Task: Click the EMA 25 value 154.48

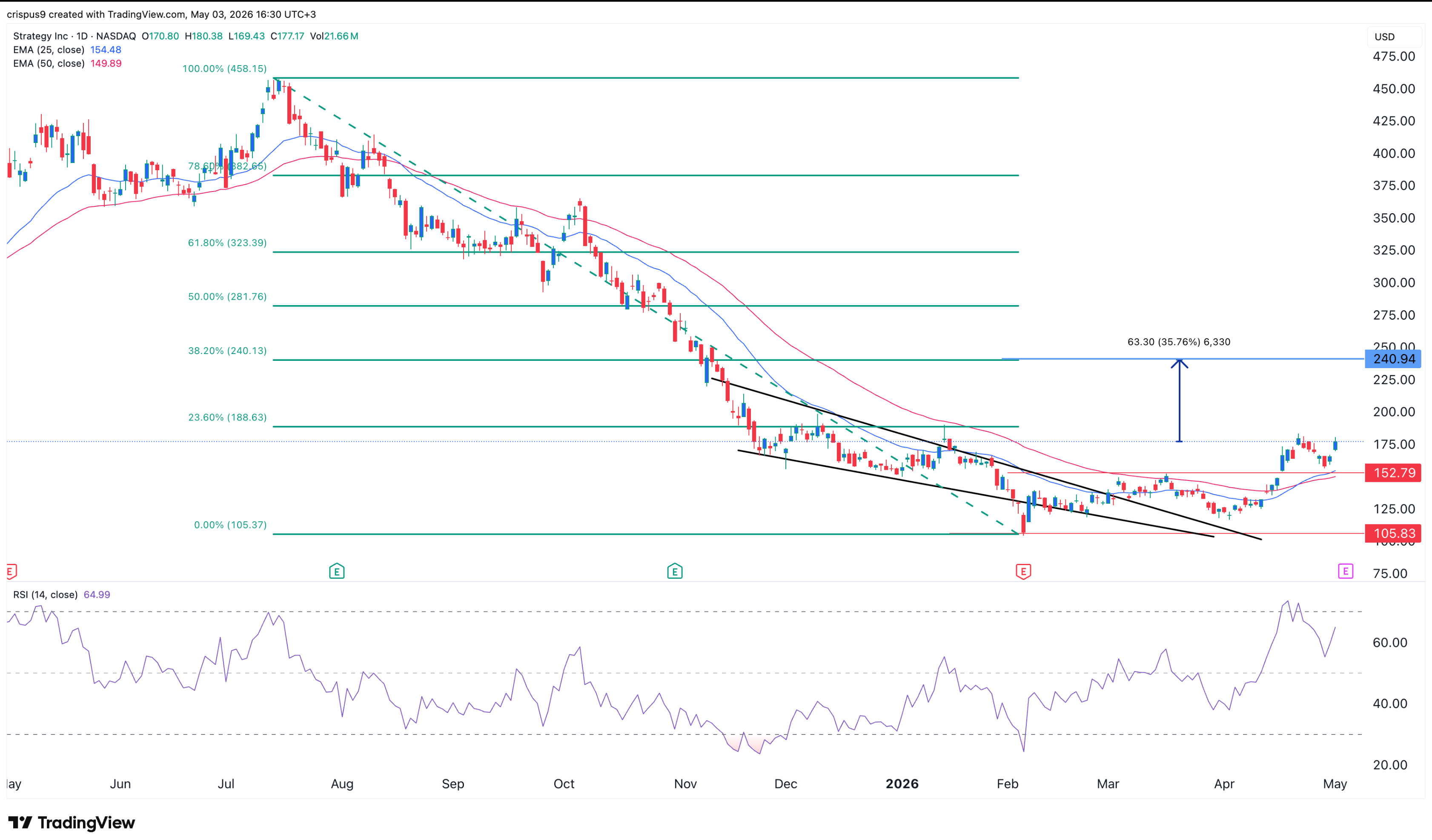Action: pyautogui.click(x=106, y=50)
